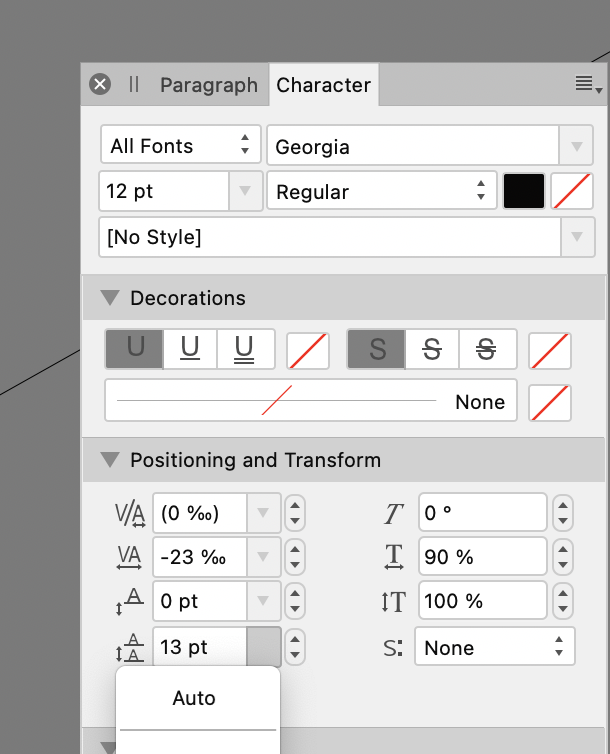The height and width of the screenshot is (754, 610).
Task: Open the Regular font style dropdown
Action: pyautogui.click(x=382, y=191)
